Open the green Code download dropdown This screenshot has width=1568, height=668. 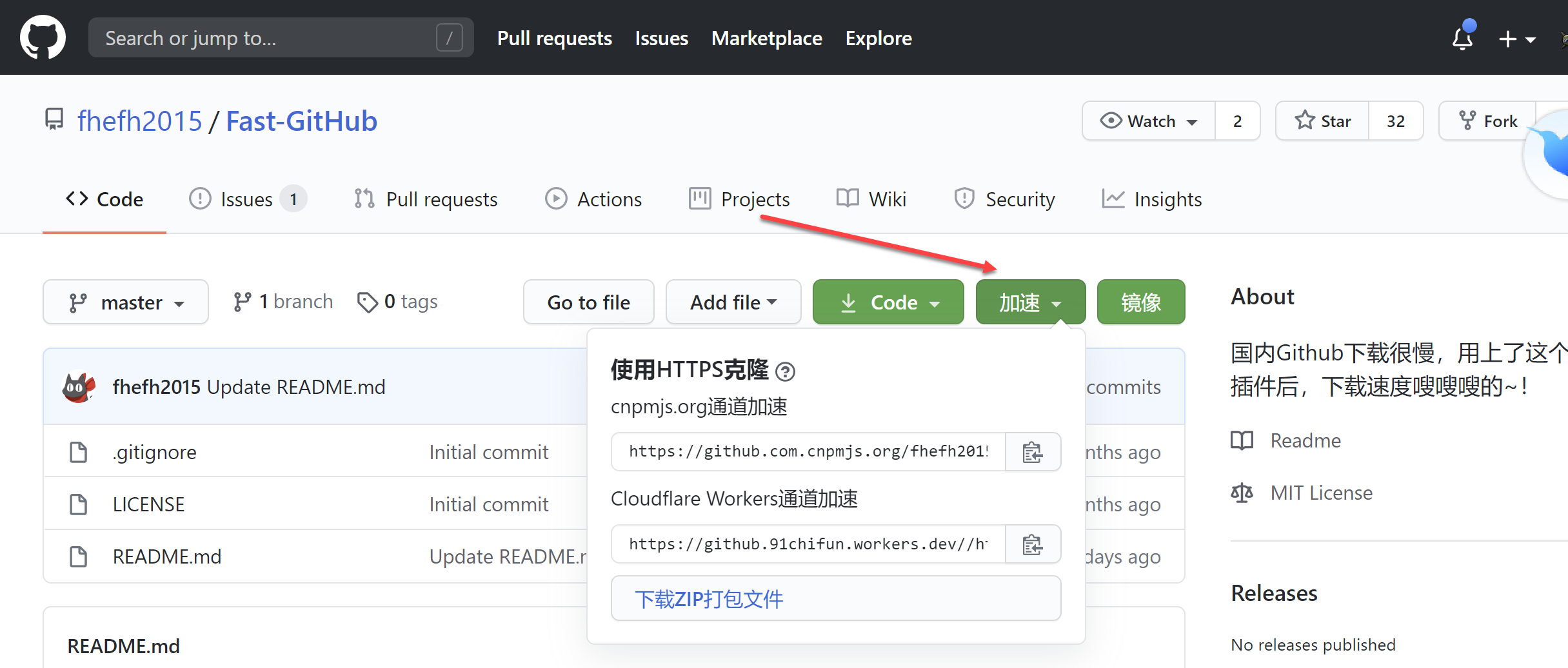tap(888, 302)
